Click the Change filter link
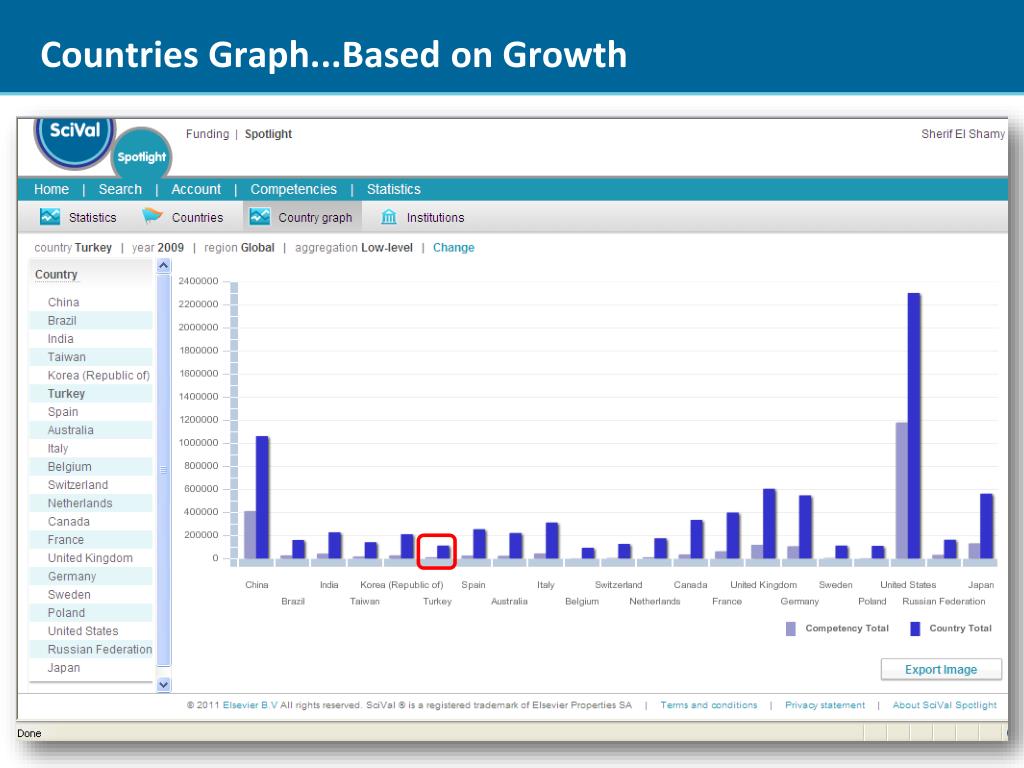The height and width of the screenshot is (768, 1024). coord(454,248)
